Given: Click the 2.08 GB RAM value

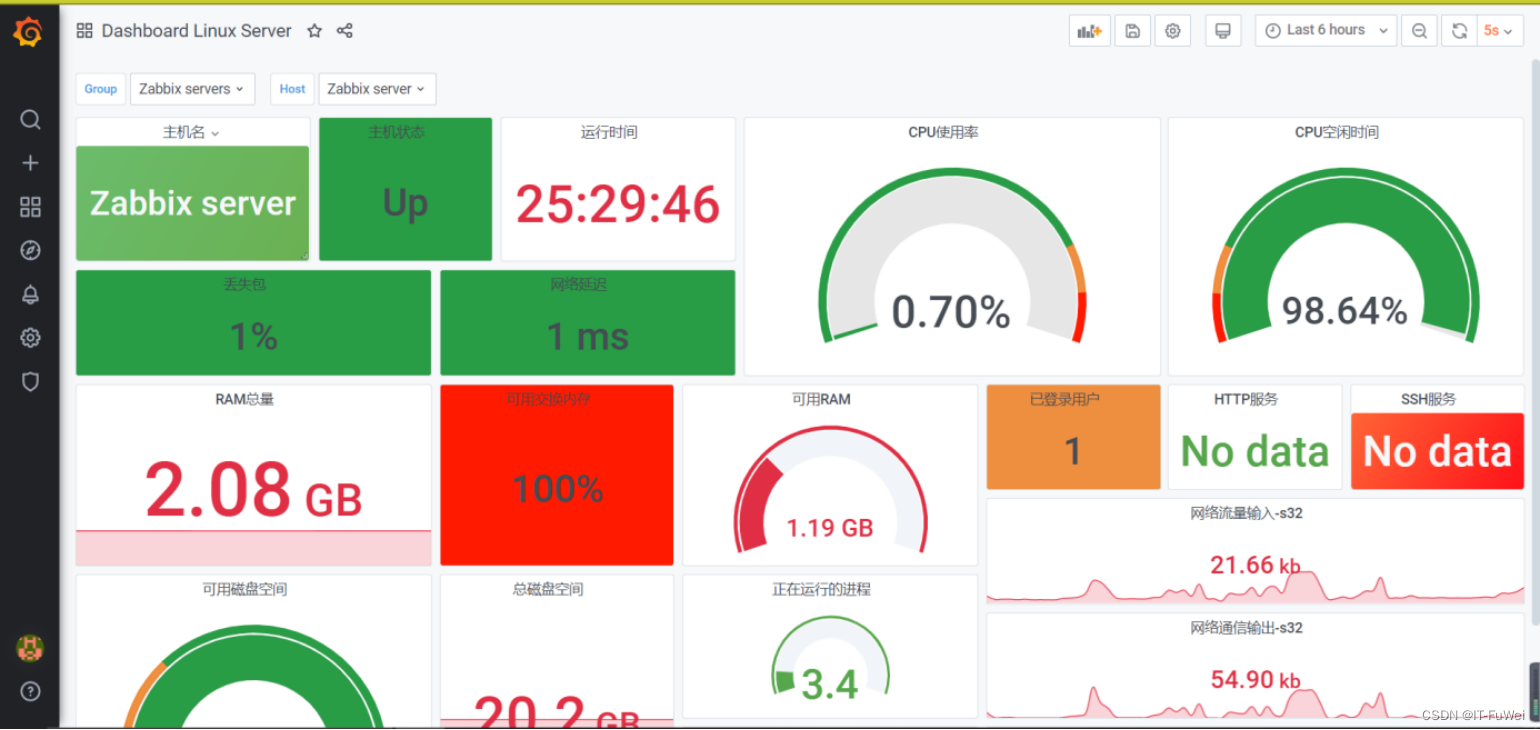Looking at the screenshot, I should 253,490.
